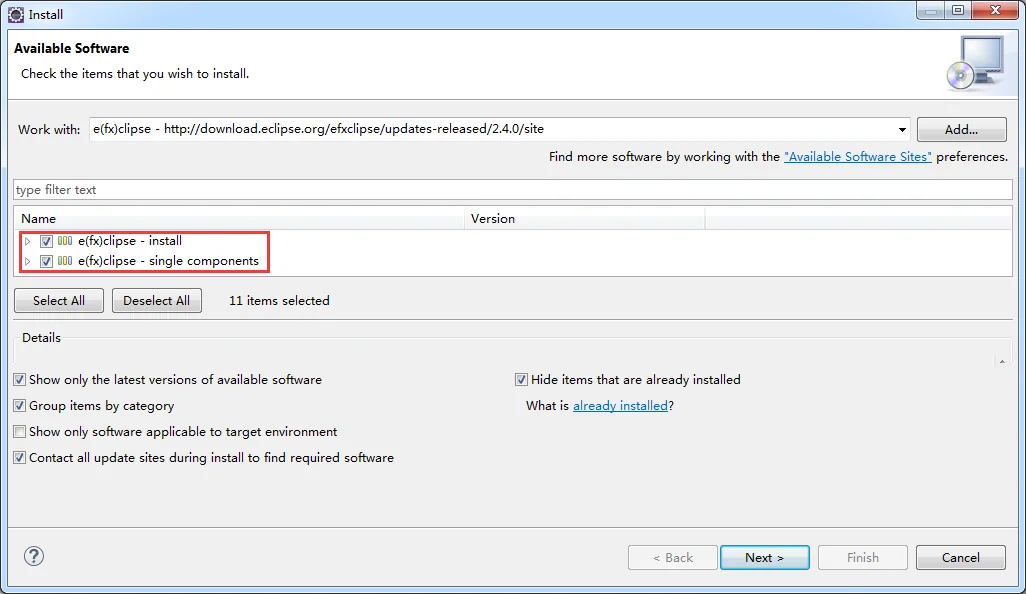
Task: Cancel the Install dialog
Action: click(x=961, y=557)
